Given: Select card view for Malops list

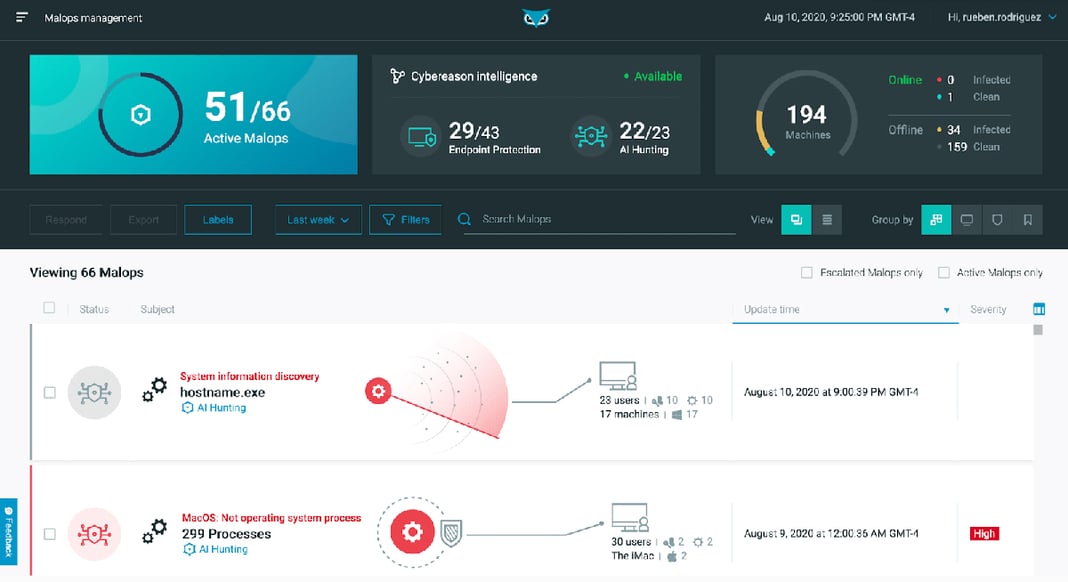Looking at the screenshot, I should (x=795, y=219).
